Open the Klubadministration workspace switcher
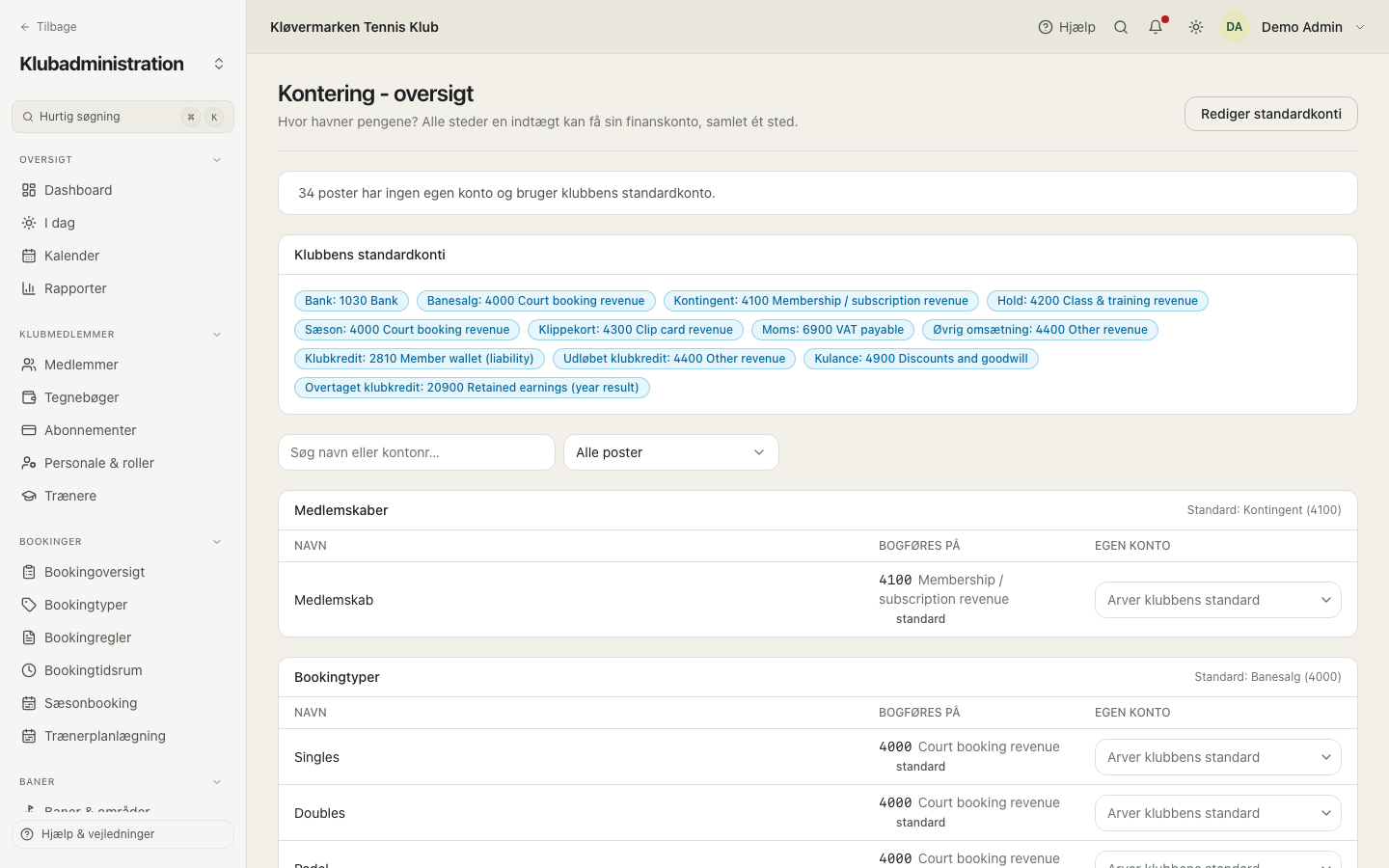Screen dimensions: 1389x868 tap(219, 64)
